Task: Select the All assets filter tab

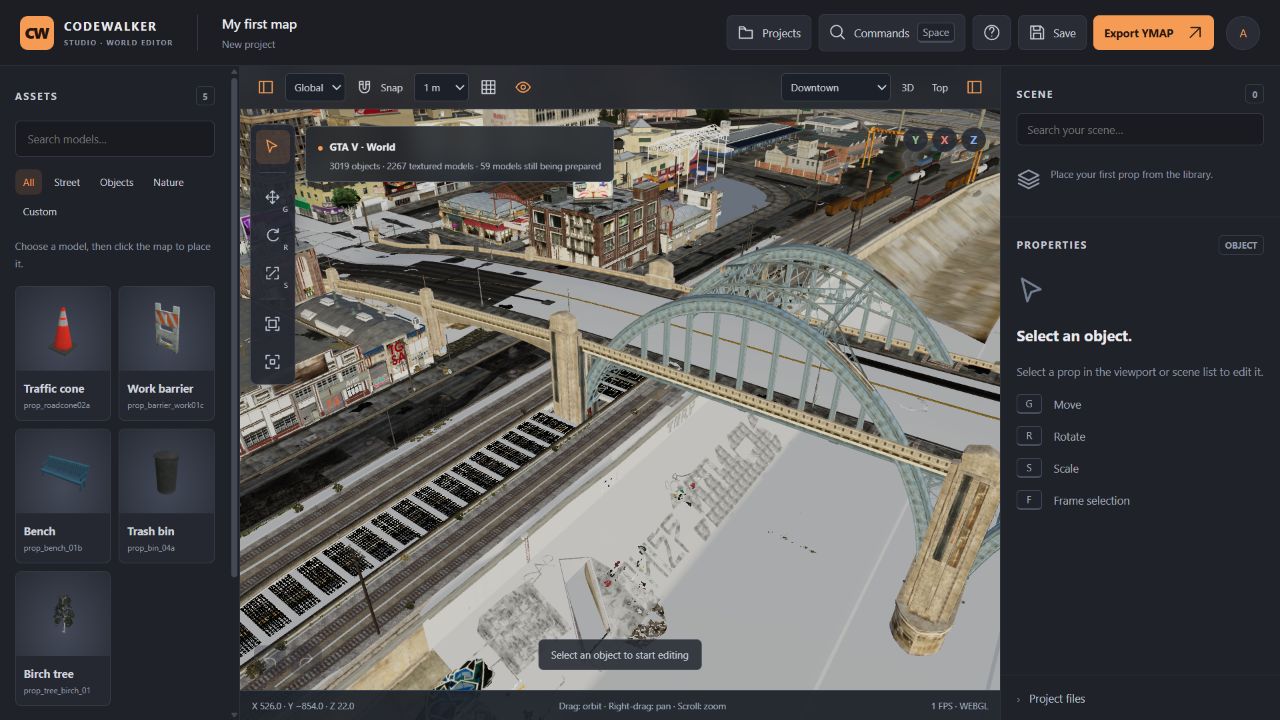Action: point(28,182)
